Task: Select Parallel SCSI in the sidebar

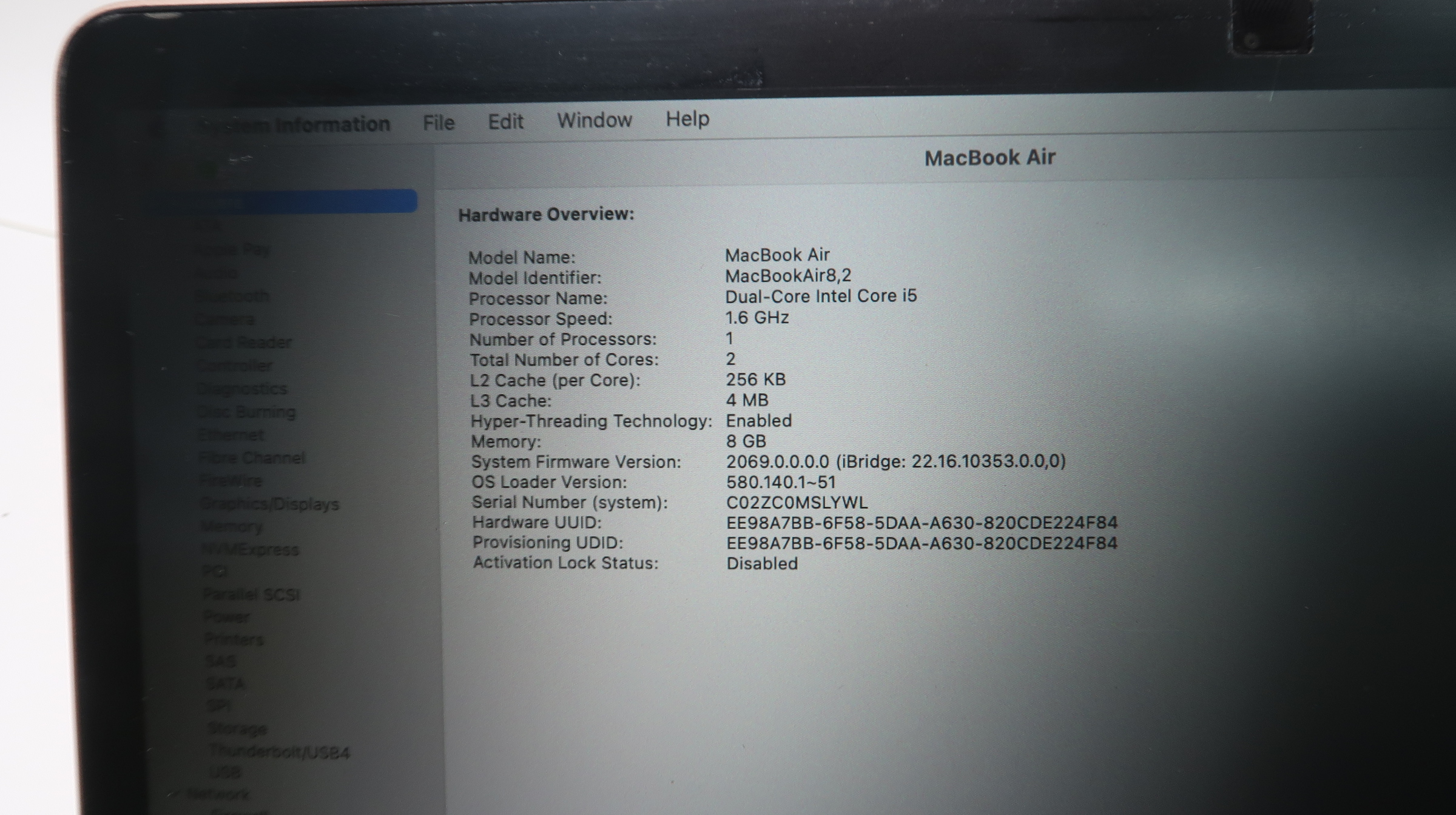Action: tap(251, 594)
